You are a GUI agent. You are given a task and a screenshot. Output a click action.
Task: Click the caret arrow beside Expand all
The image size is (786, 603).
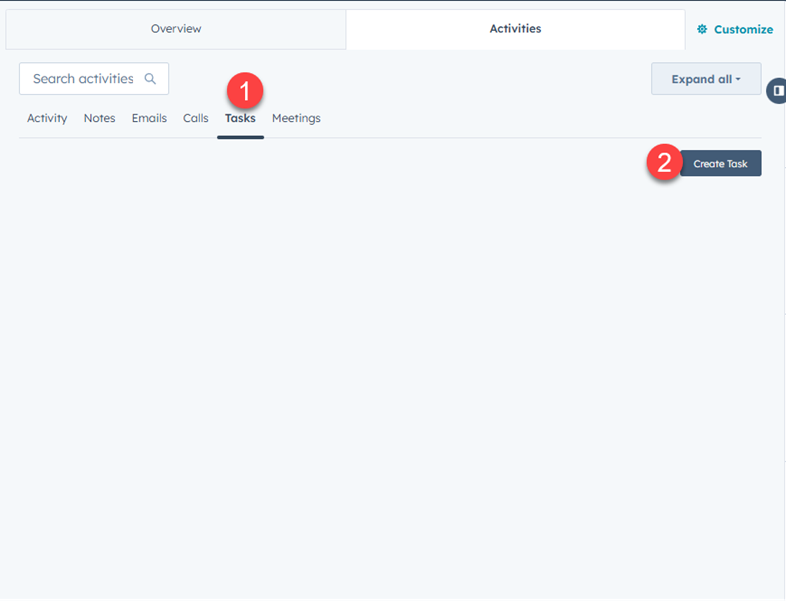[738, 80]
